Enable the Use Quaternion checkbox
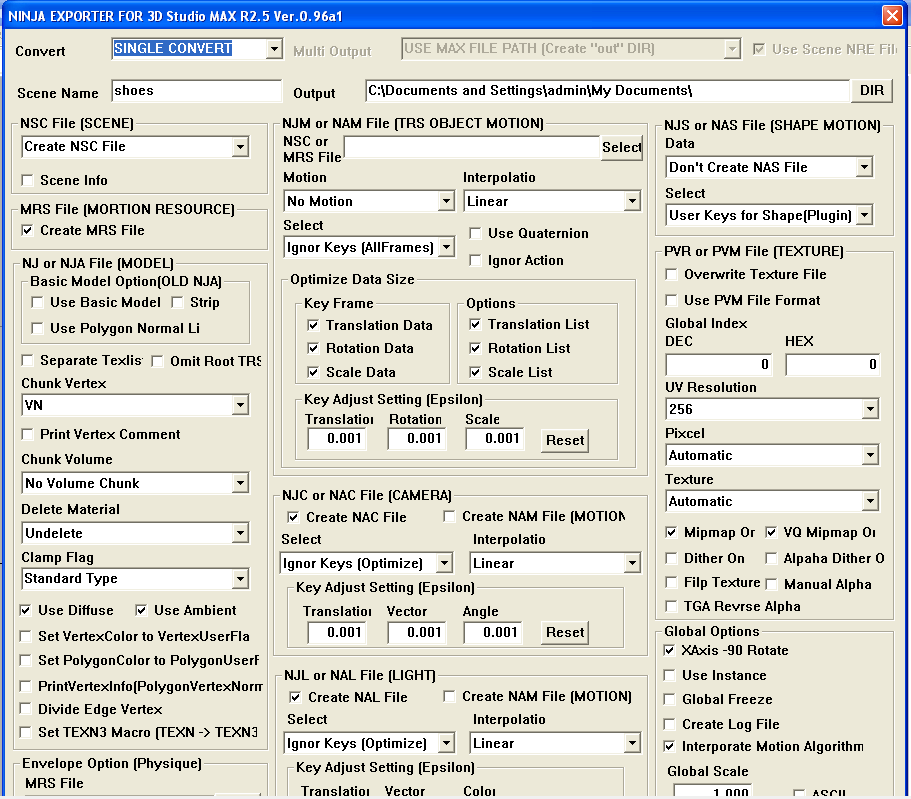This screenshot has width=911, height=799. [475, 234]
